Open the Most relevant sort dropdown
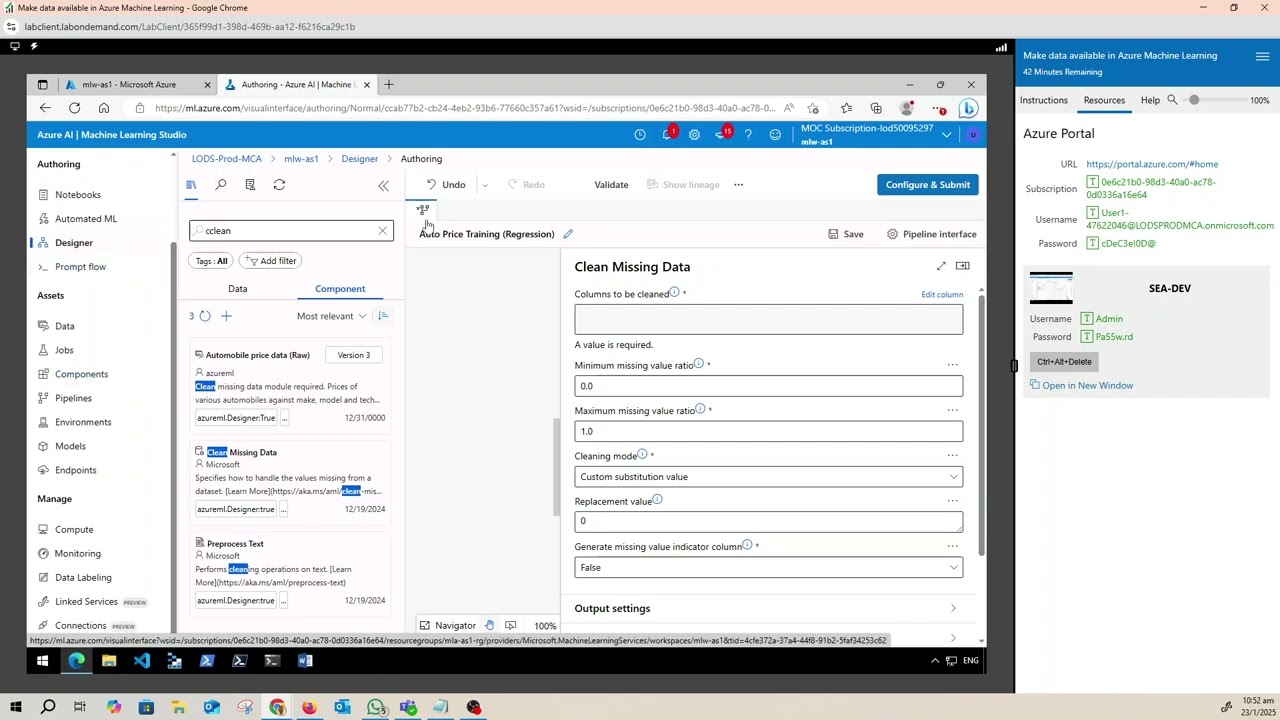Viewport: 1280px width, 720px height. click(331, 316)
